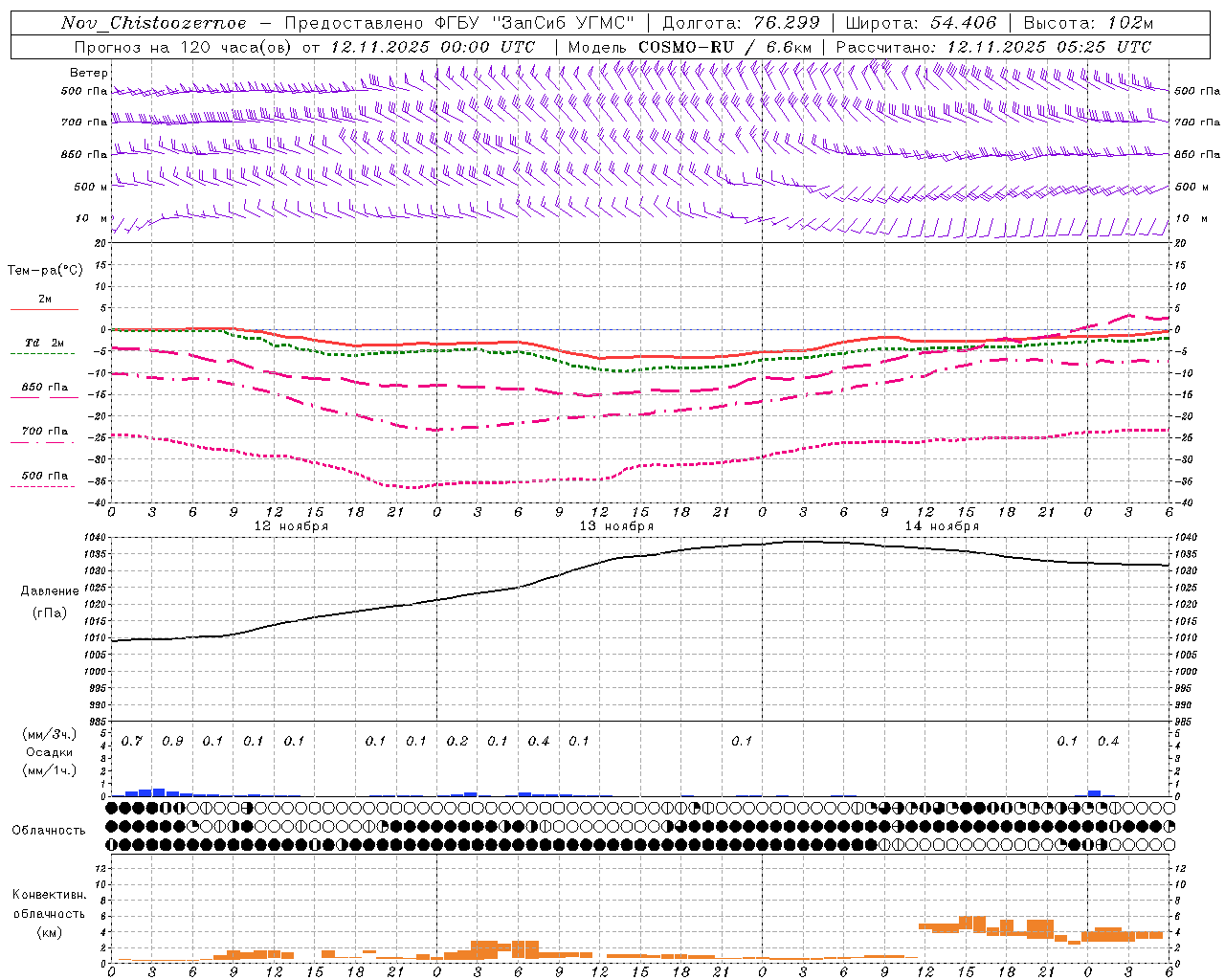The width and height of the screenshot is (1225, 980).
Task: Select the Модель COSMO-RU / 6.6км label
Action: (690, 47)
